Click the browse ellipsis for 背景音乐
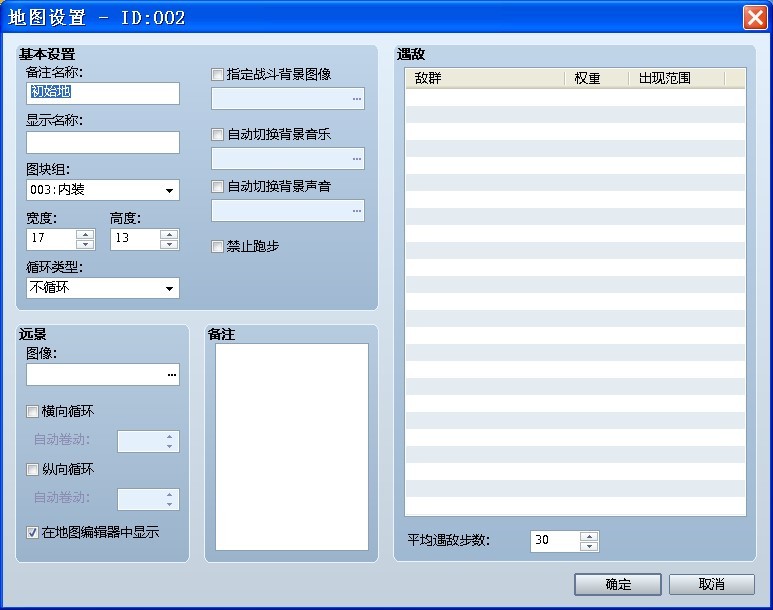 click(x=357, y=159)
